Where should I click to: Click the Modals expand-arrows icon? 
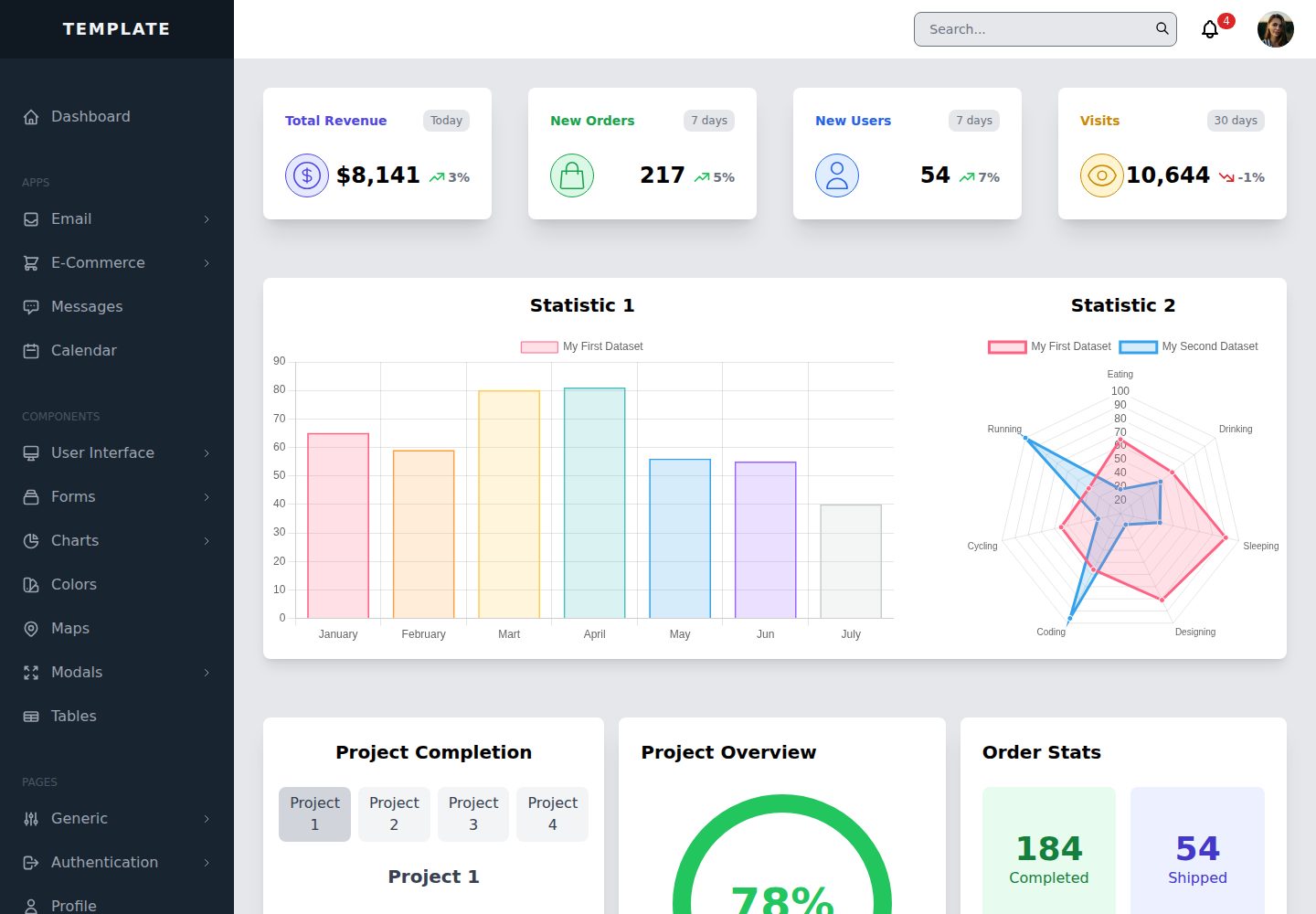tap(31, 673)
